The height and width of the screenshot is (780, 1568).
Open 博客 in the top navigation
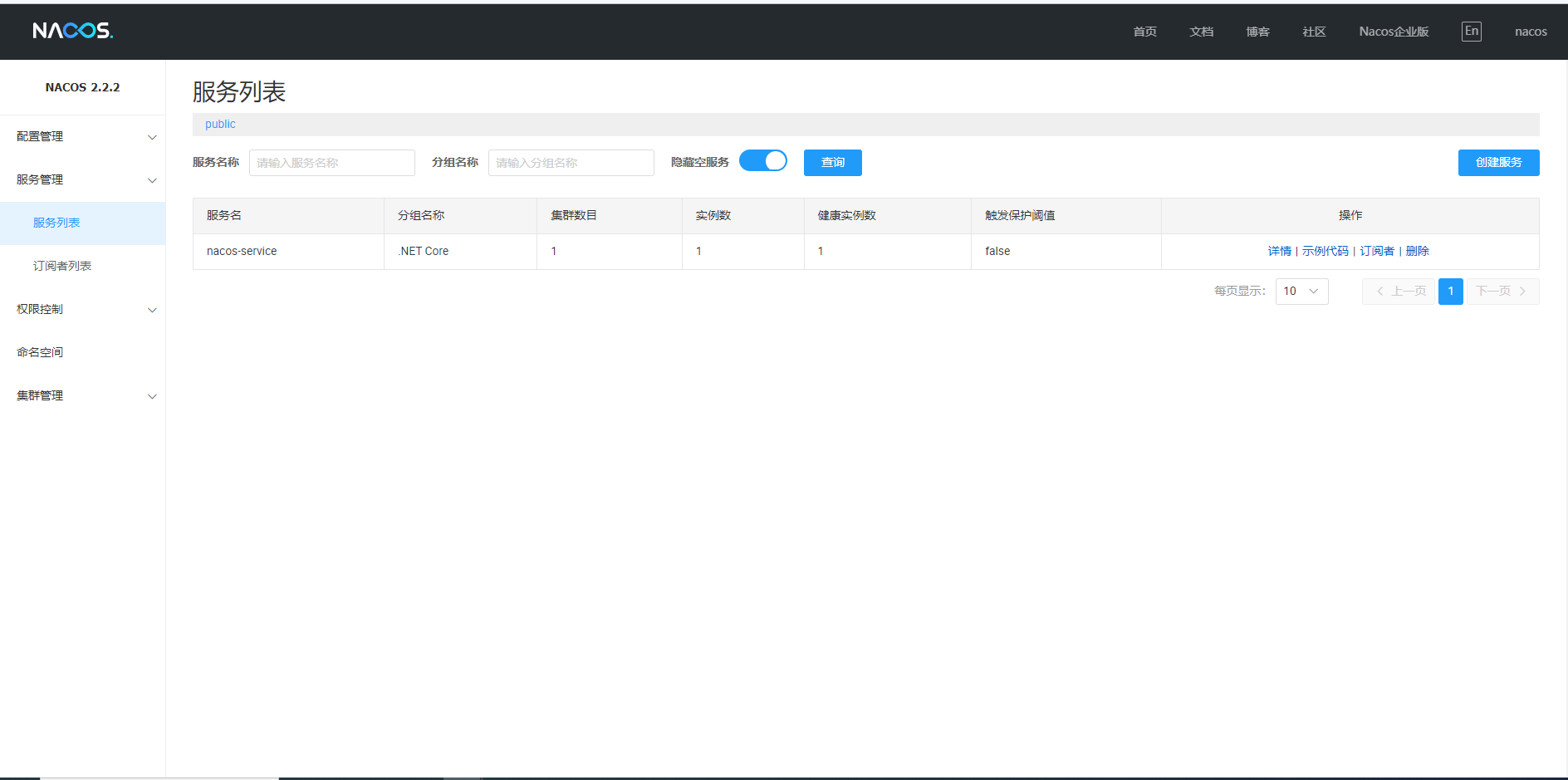[1257, 32]
